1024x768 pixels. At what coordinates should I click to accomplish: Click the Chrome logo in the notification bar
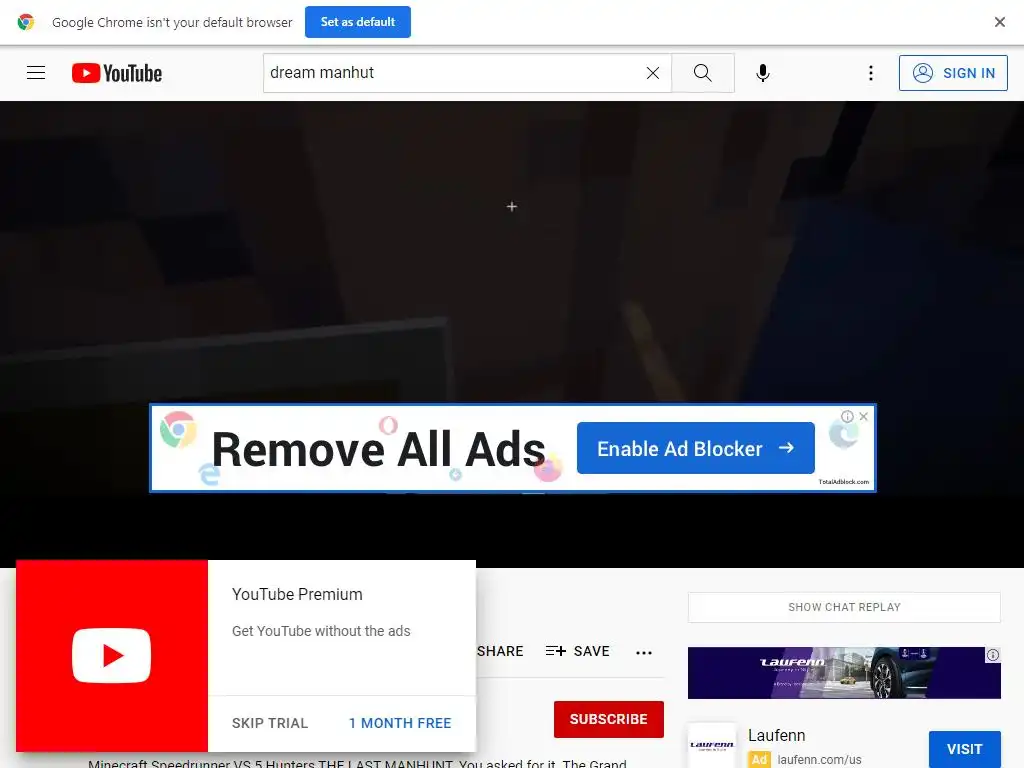coord(25,22)
